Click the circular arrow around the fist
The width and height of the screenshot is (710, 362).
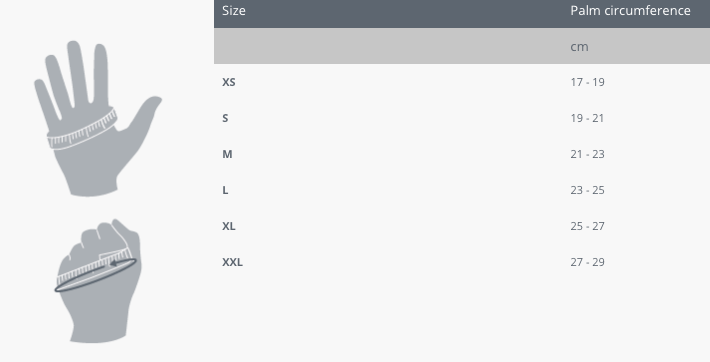(96, 275)
